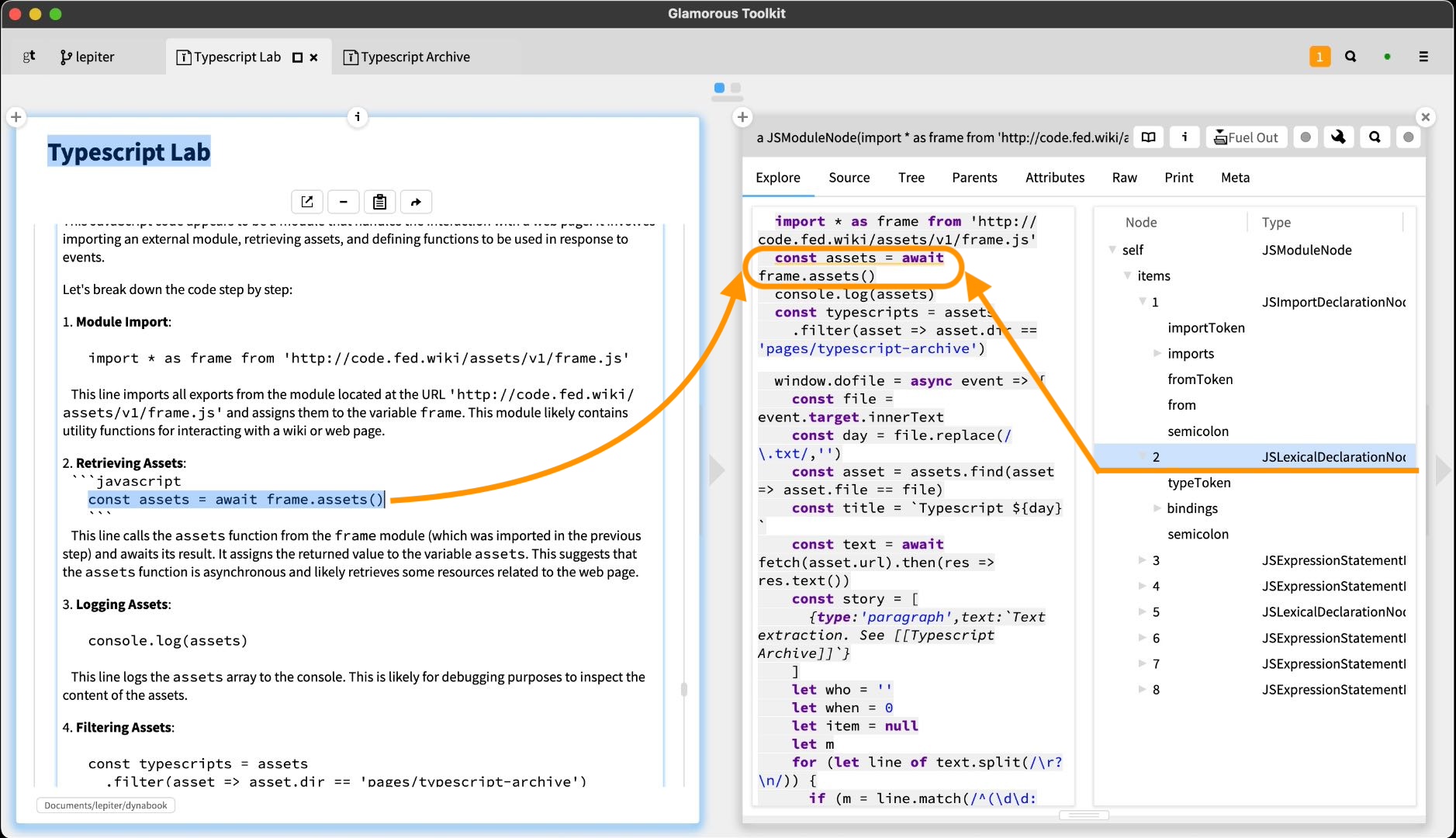The width and height of the screenshot is (1456, 838).
Task: Expand the bindings node
Action: click(x=1157, y=508)
